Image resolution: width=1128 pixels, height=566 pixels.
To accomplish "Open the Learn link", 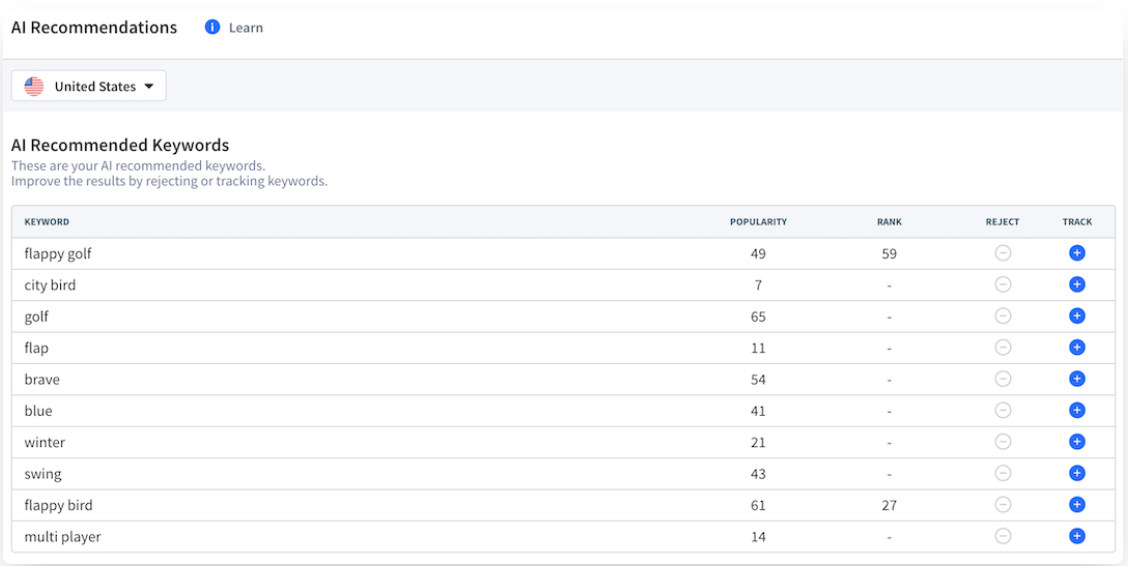I will point(246,28).
